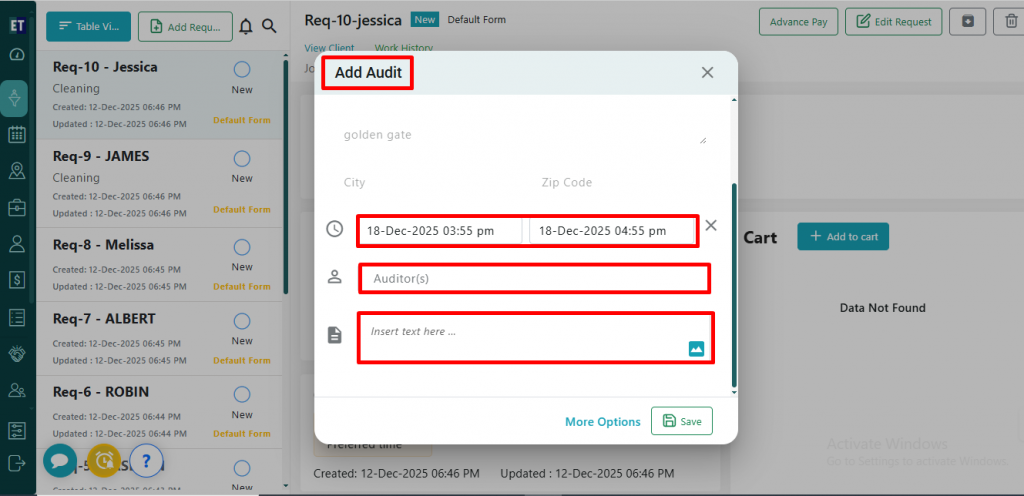Open the Table View dropdown
1024x496 pixels.
pyautogui.click(x=88, y=26)
